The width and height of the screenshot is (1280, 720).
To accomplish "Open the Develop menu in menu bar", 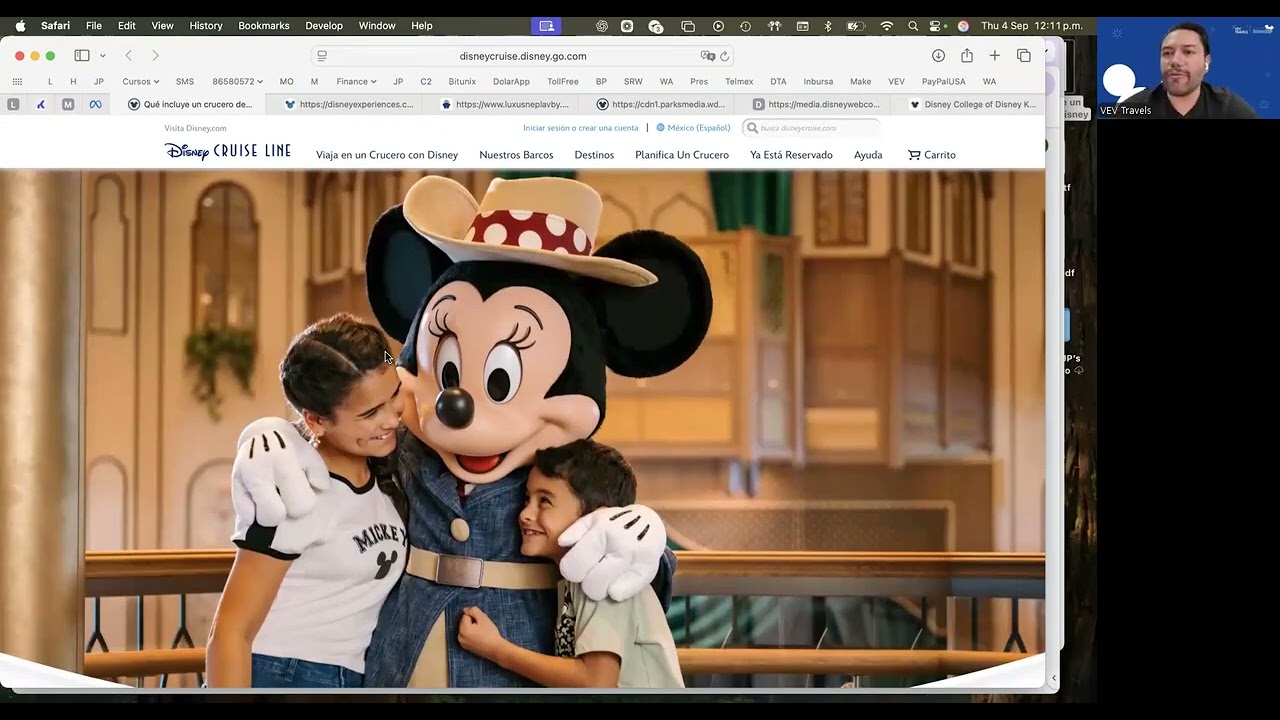I will pyautogui.click(x=324, y=26).
